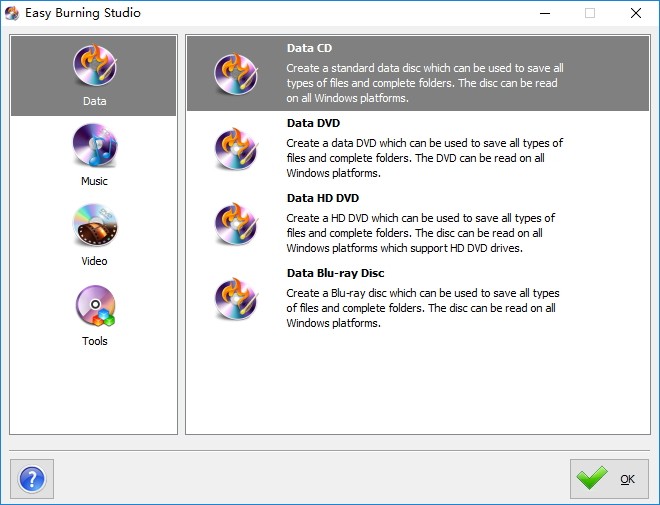The image size is (660, 505).
Task: Select the Data label in sidebar
Action: click(95, 101)
